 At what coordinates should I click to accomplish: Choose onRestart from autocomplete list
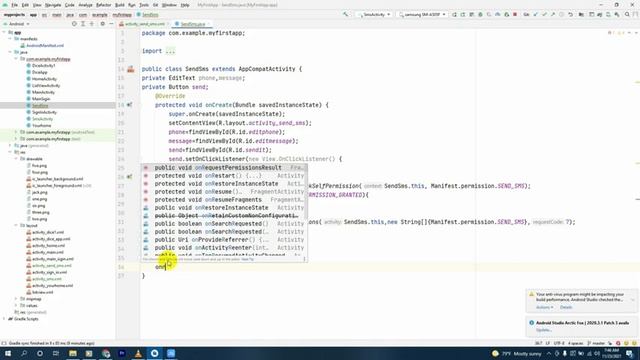click(x=224, y=176)
